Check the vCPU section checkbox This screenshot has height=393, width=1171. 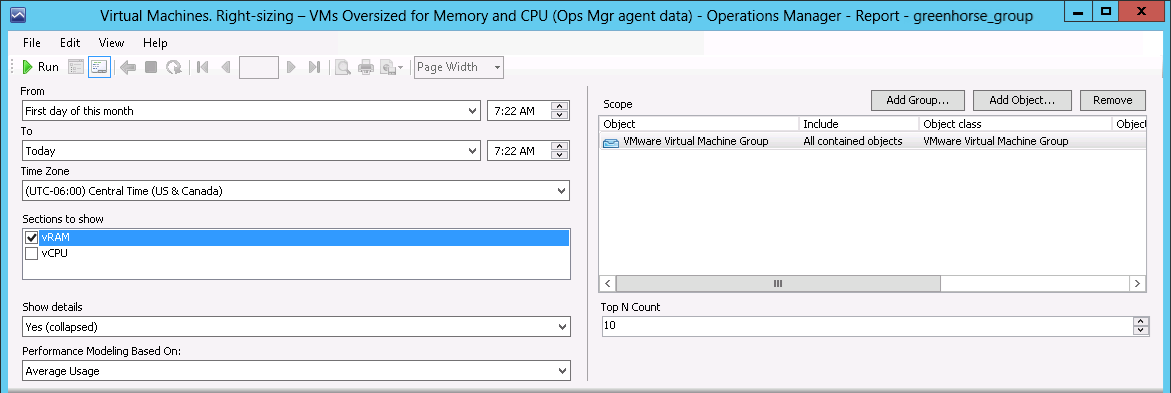[x=31, y=254]
